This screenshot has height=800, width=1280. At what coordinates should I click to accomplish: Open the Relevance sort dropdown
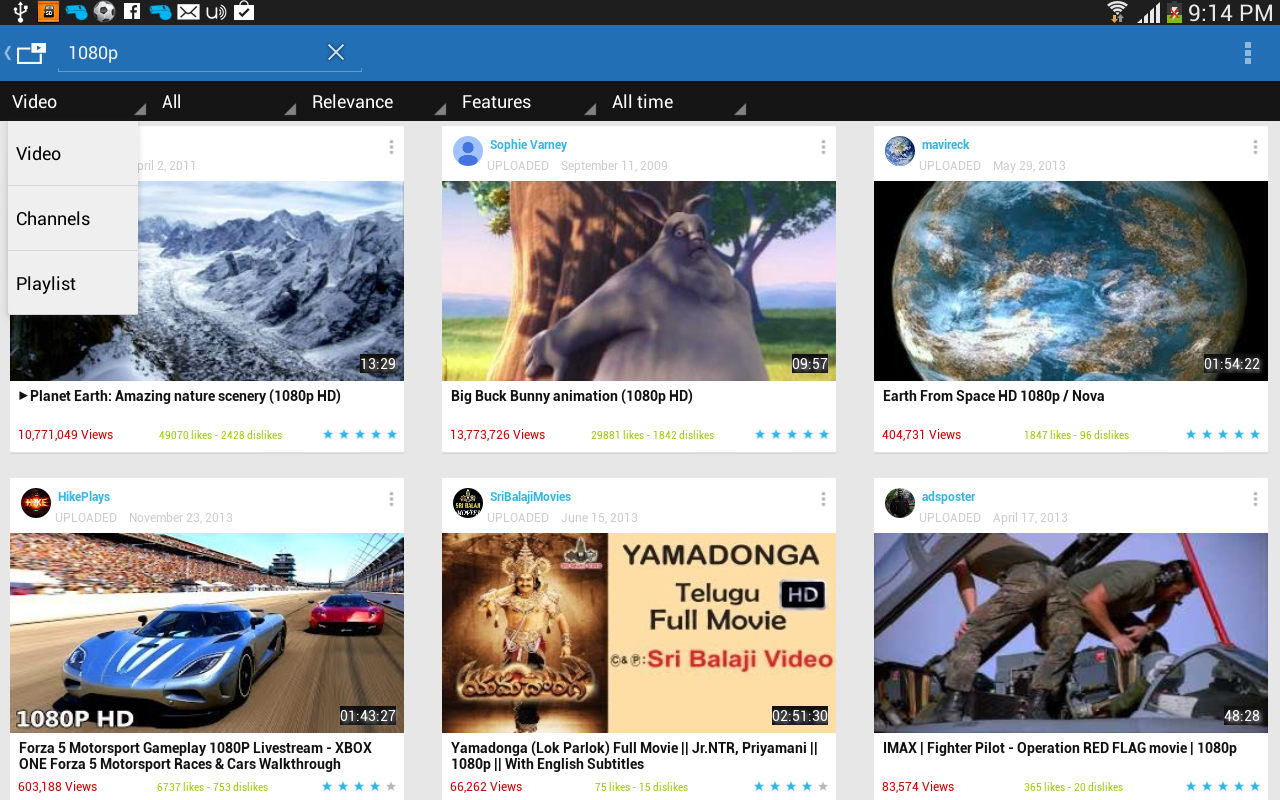click(378, 102)
